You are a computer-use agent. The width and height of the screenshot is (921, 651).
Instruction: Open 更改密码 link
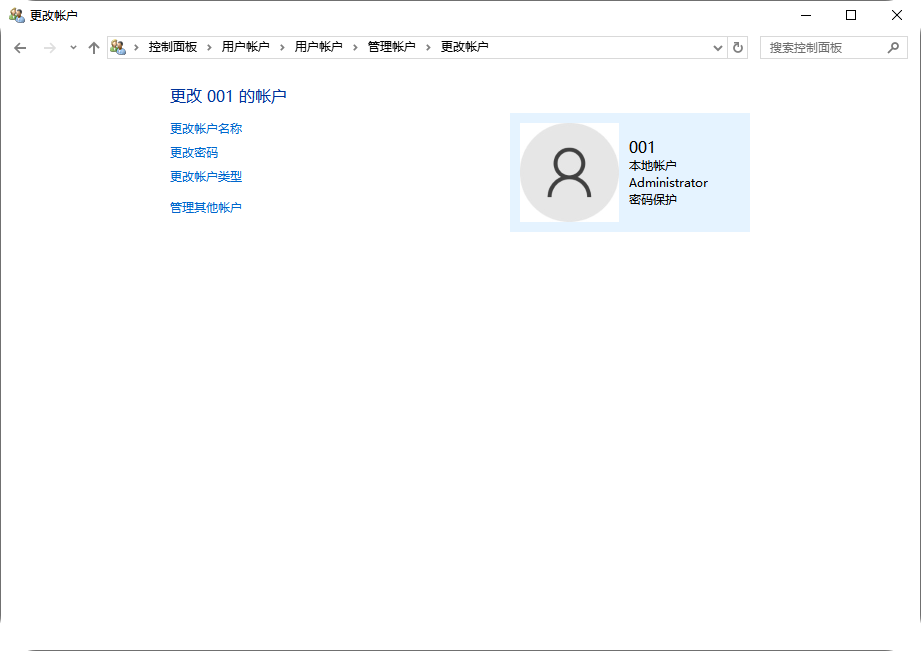click(194, 153)
